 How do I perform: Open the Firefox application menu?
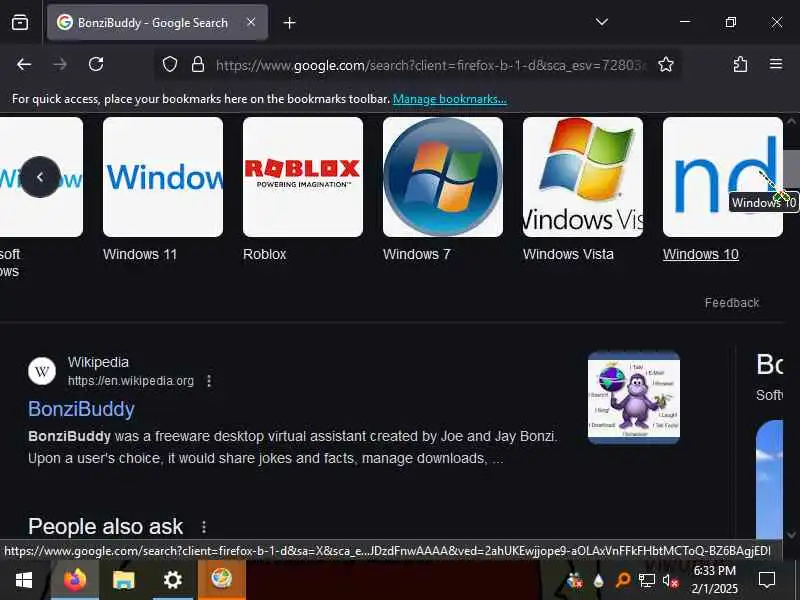pyautogui.click(x=776, y=64)
